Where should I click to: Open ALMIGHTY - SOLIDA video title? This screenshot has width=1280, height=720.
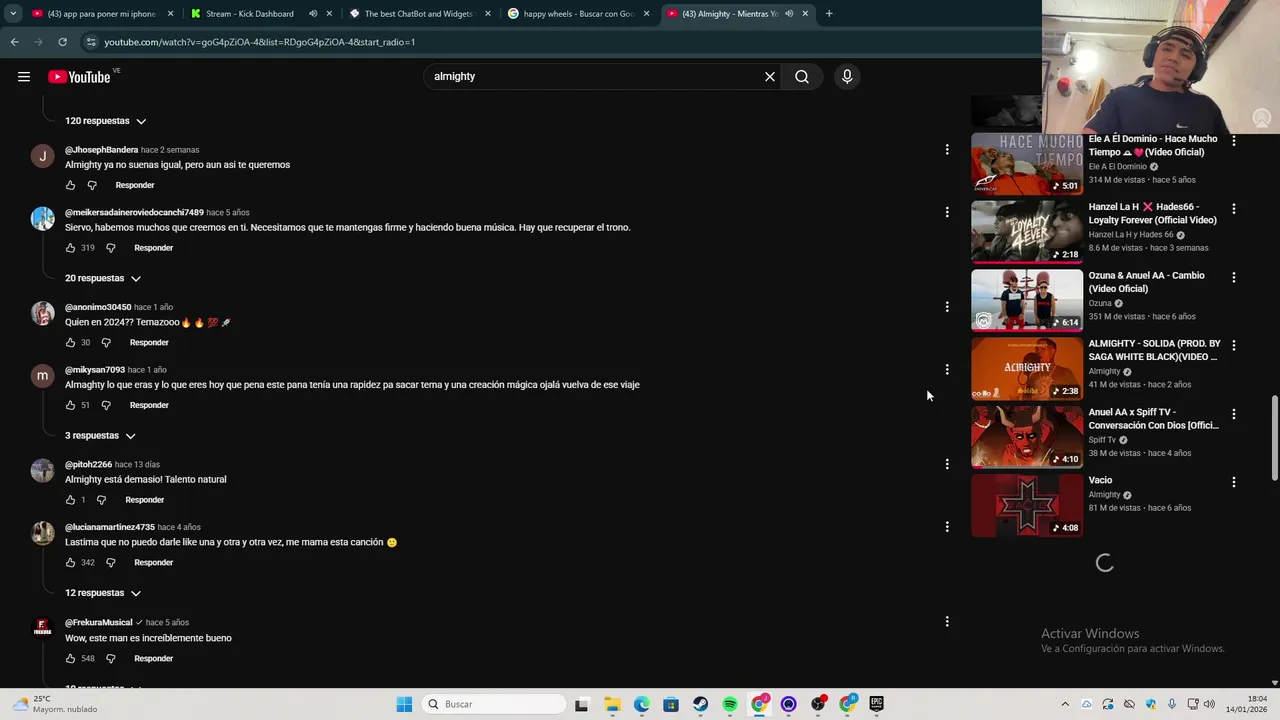pyautogui.click(x=1154, y=350)
